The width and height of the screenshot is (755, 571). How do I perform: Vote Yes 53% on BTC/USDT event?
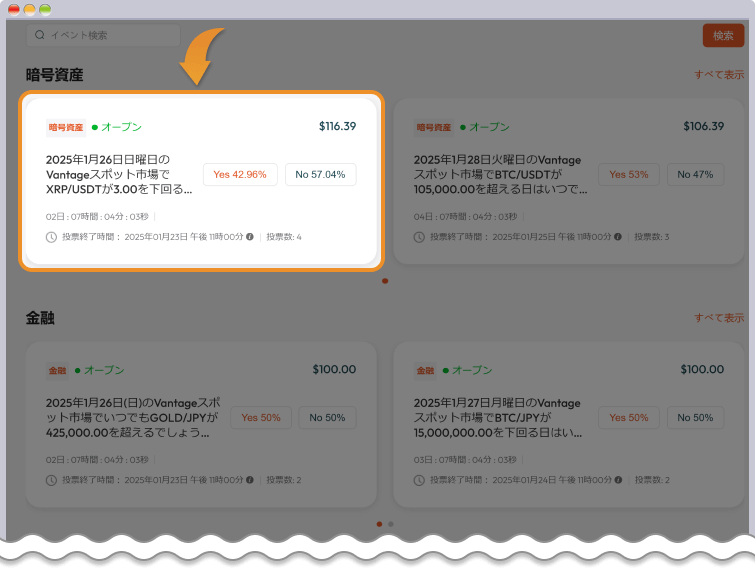[x=629, y=174]
